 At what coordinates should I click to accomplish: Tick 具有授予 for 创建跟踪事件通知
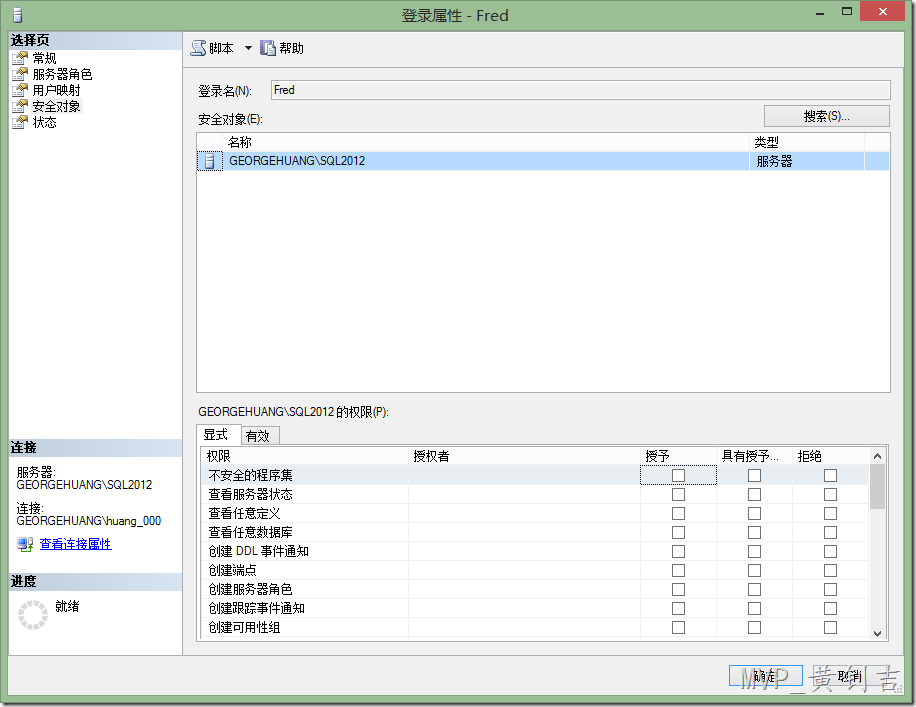pos(755,608)
